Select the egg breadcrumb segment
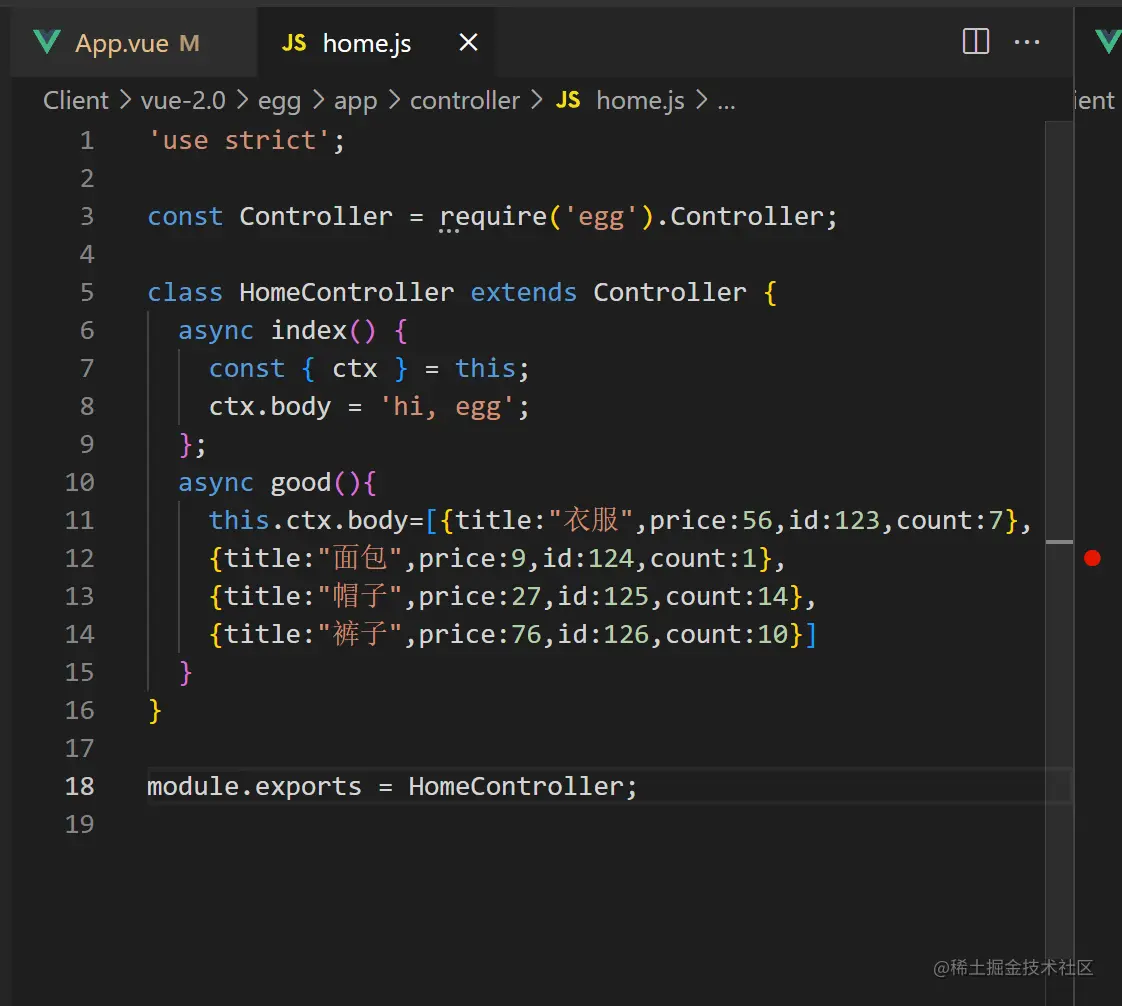The height and width of the screenshot is (1006, 1122). point(279,102)
